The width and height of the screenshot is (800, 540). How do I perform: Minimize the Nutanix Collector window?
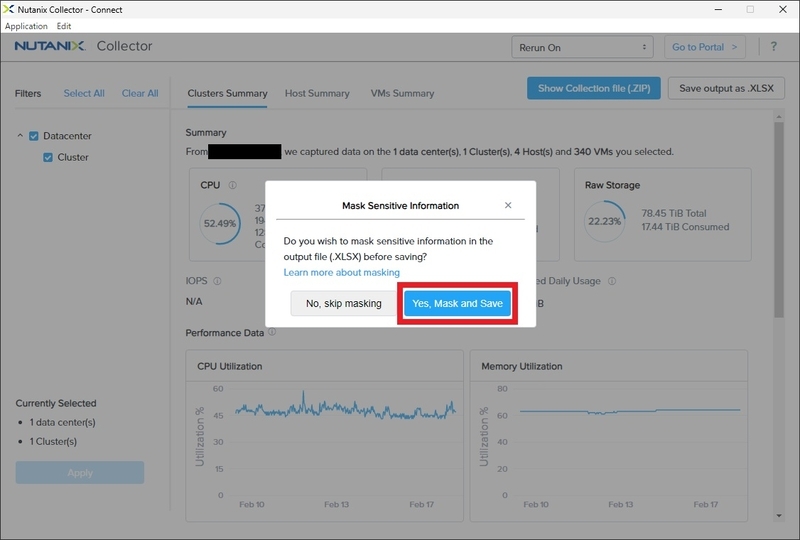point(718,9)
